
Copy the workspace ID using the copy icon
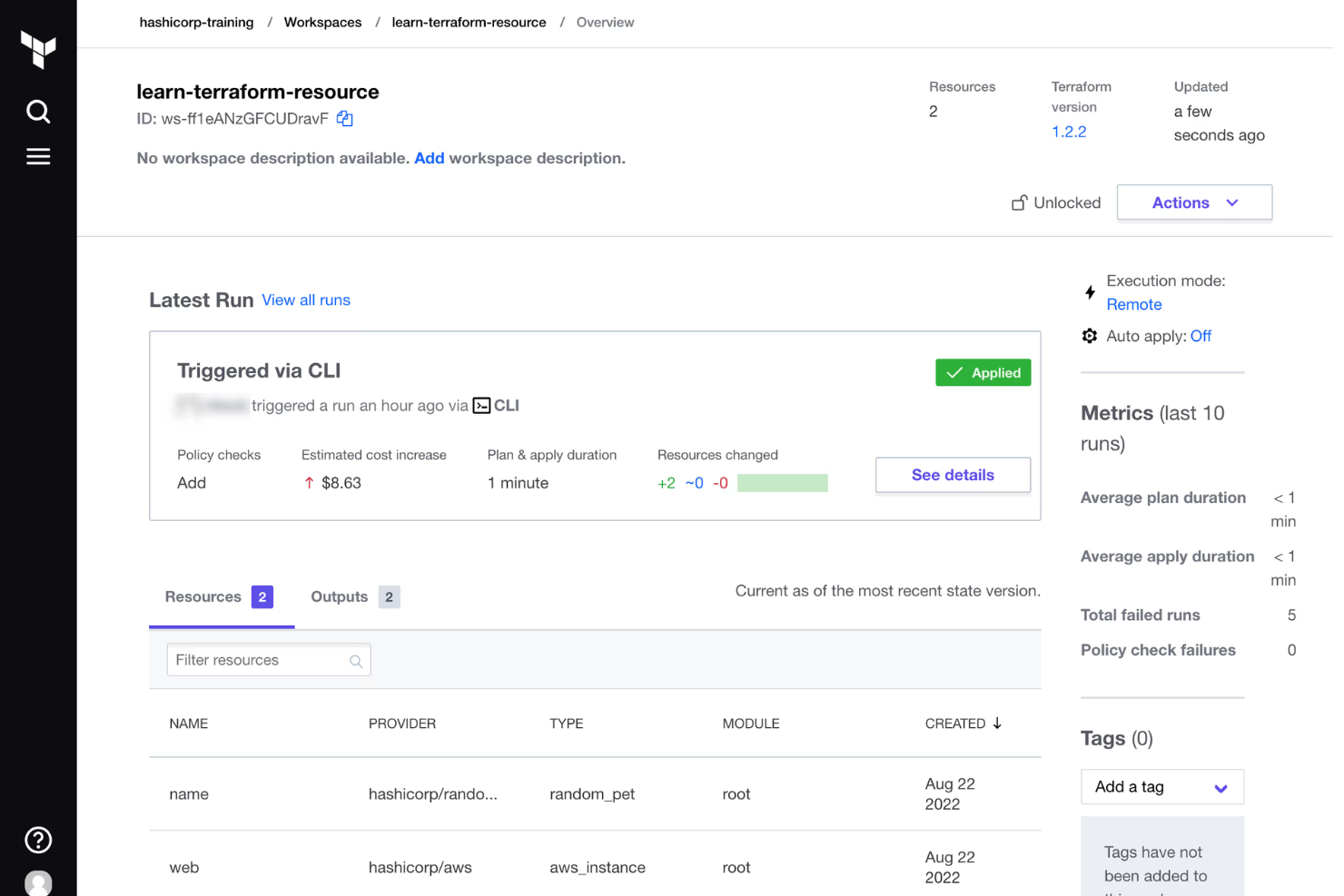[343, 118]
